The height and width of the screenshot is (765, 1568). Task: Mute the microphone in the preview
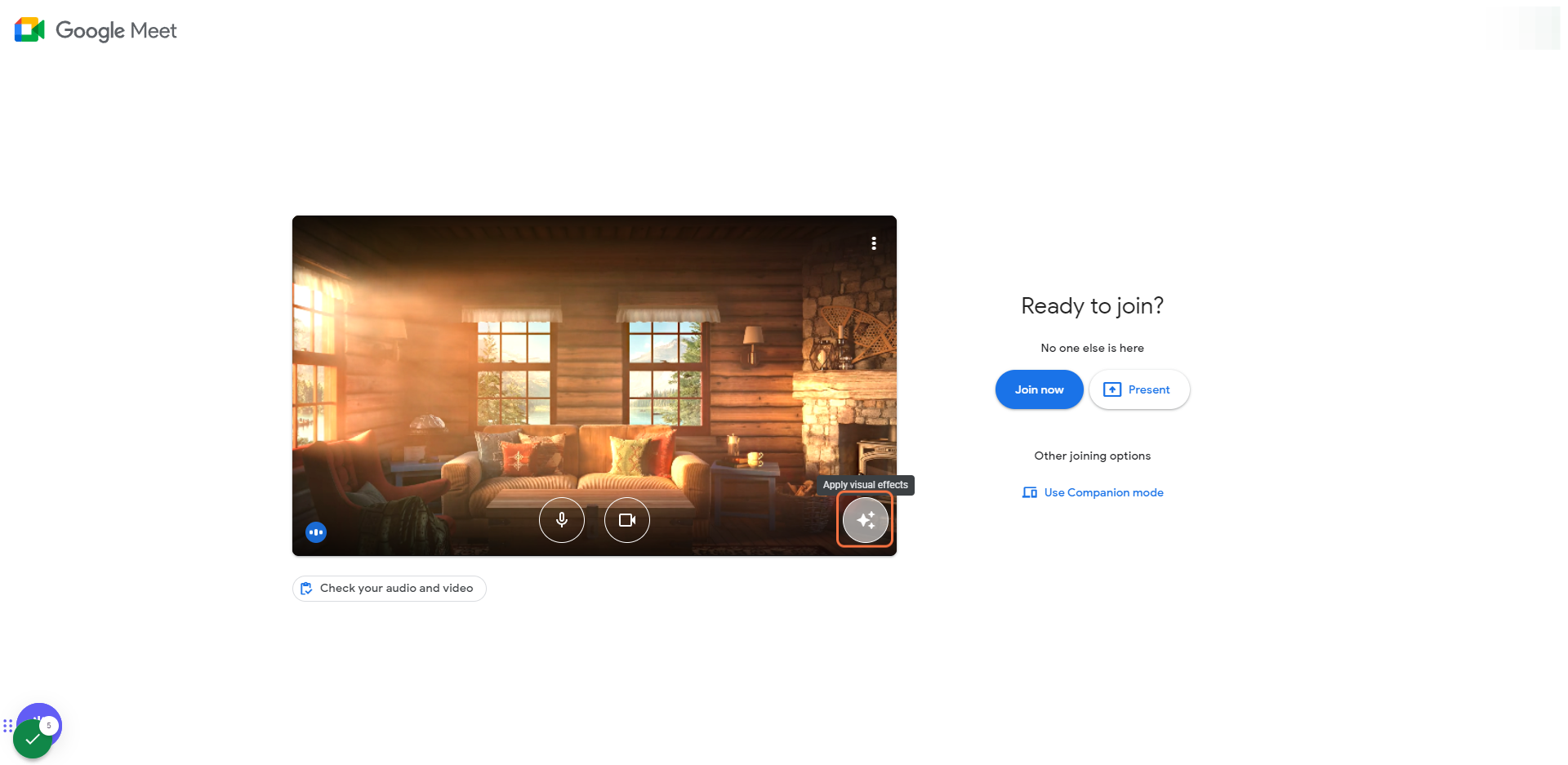click(562, 520)
